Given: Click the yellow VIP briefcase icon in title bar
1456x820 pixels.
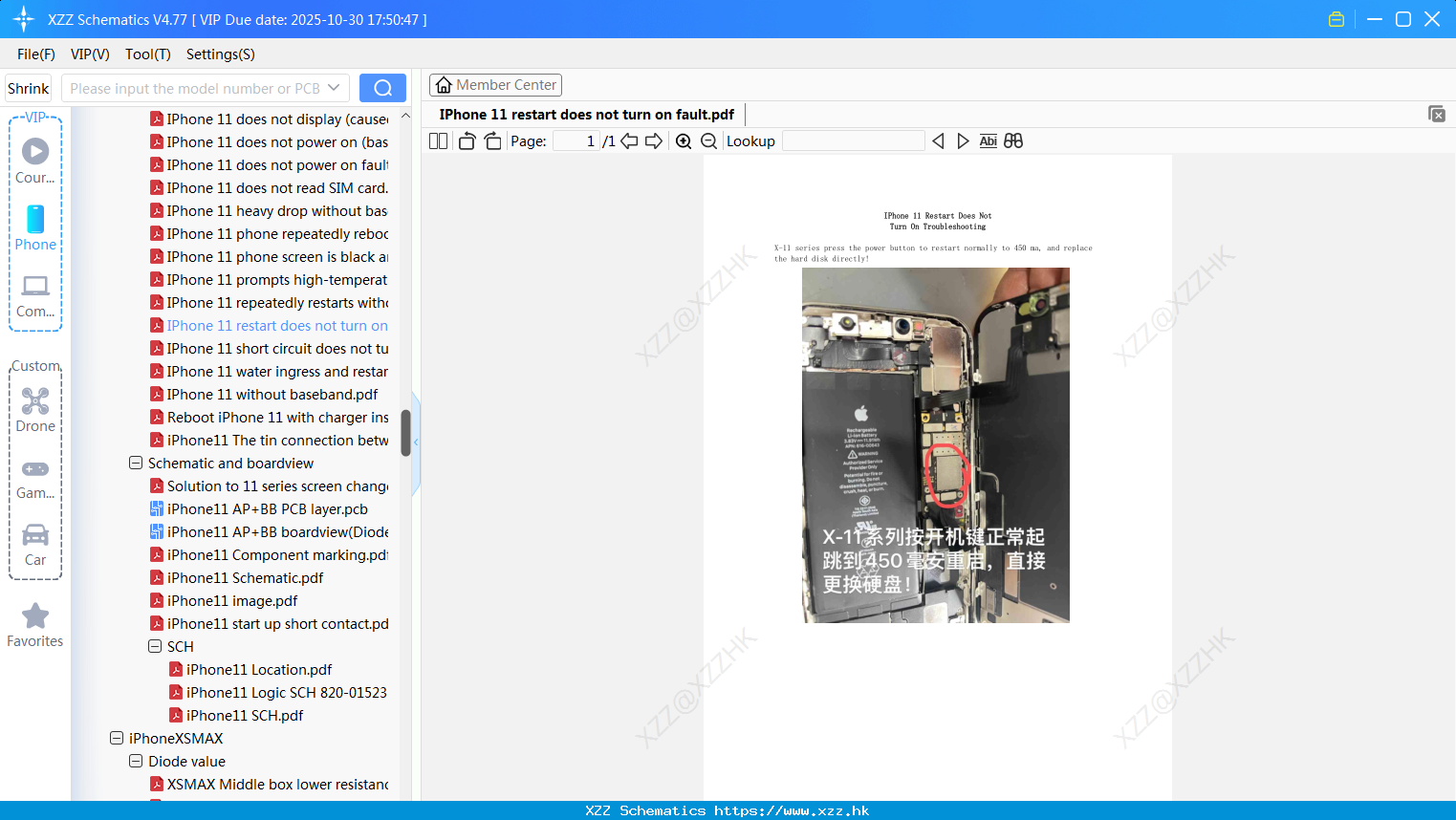Looking at the screenshot, I should point(1336,19).
